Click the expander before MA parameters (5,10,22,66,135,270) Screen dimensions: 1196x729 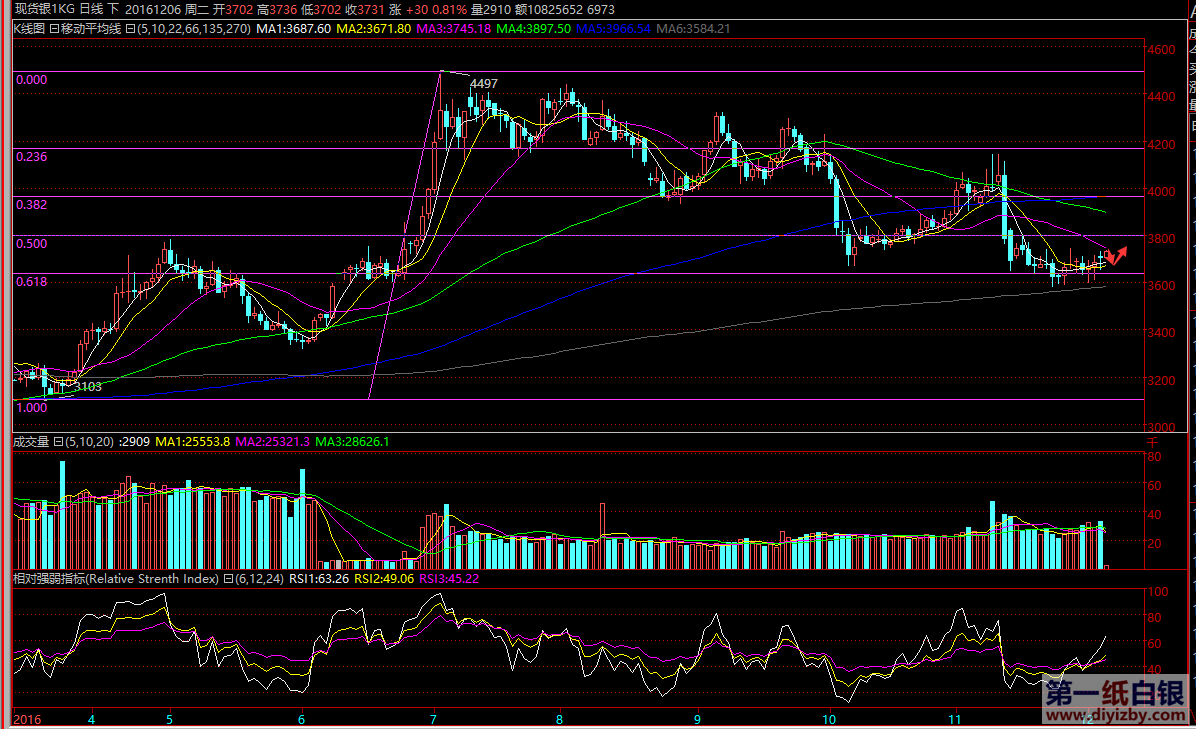tap(131, 29)
